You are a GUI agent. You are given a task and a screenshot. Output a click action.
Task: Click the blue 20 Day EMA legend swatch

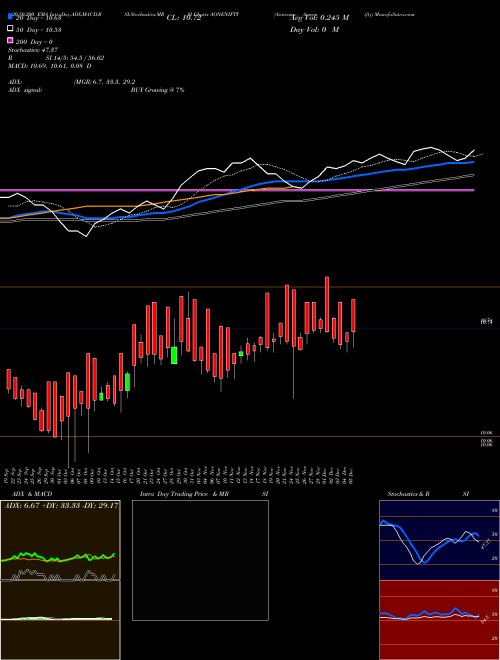[10, 17]
